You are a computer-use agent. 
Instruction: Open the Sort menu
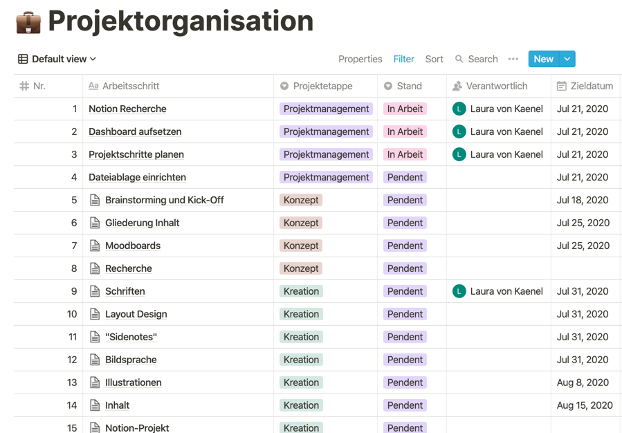[434, 59]
